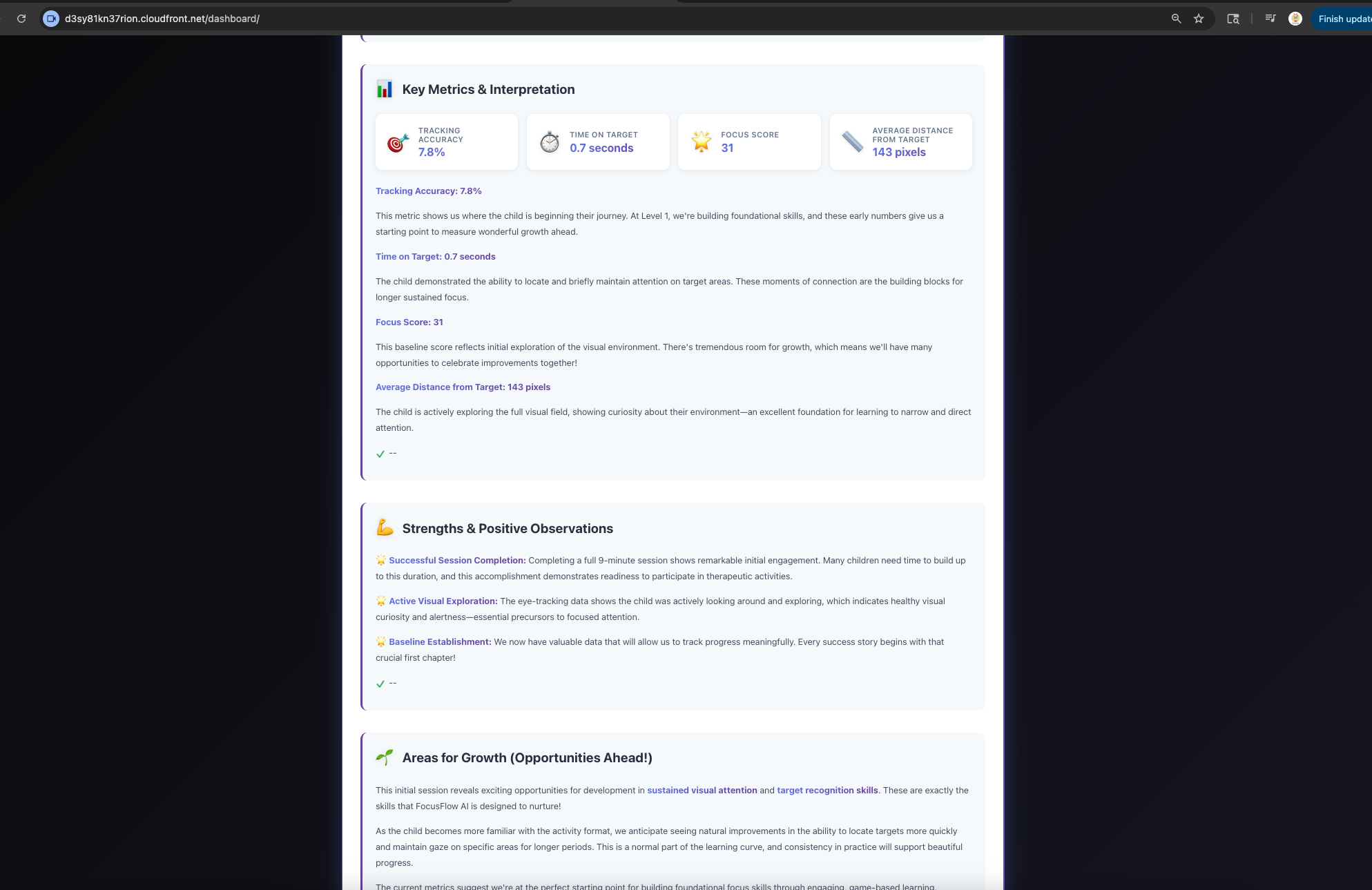
Task: Click the Areas for Growth seedling icon
Action: click(x=385, y=757)
